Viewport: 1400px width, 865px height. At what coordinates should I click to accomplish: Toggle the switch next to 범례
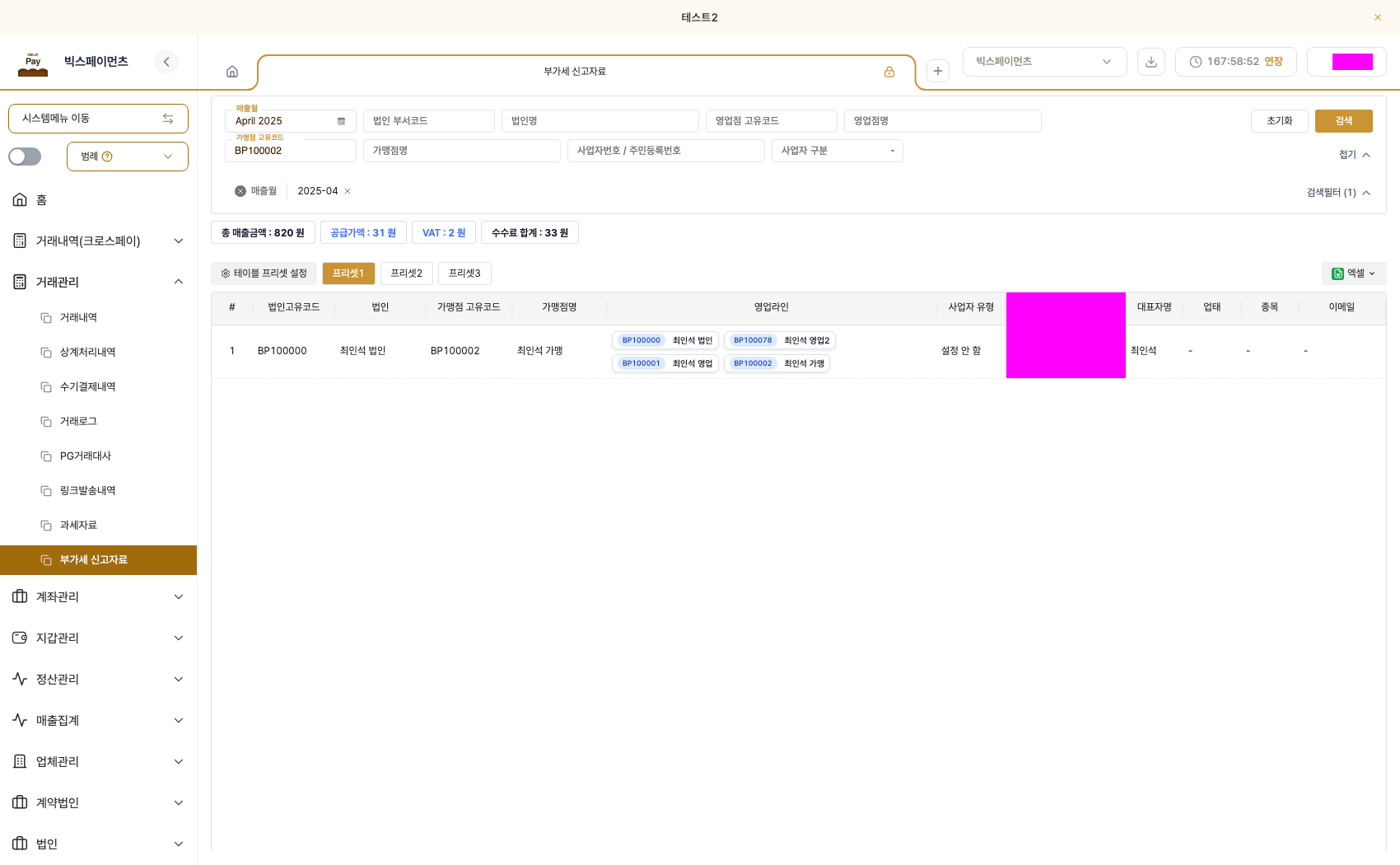25,157
